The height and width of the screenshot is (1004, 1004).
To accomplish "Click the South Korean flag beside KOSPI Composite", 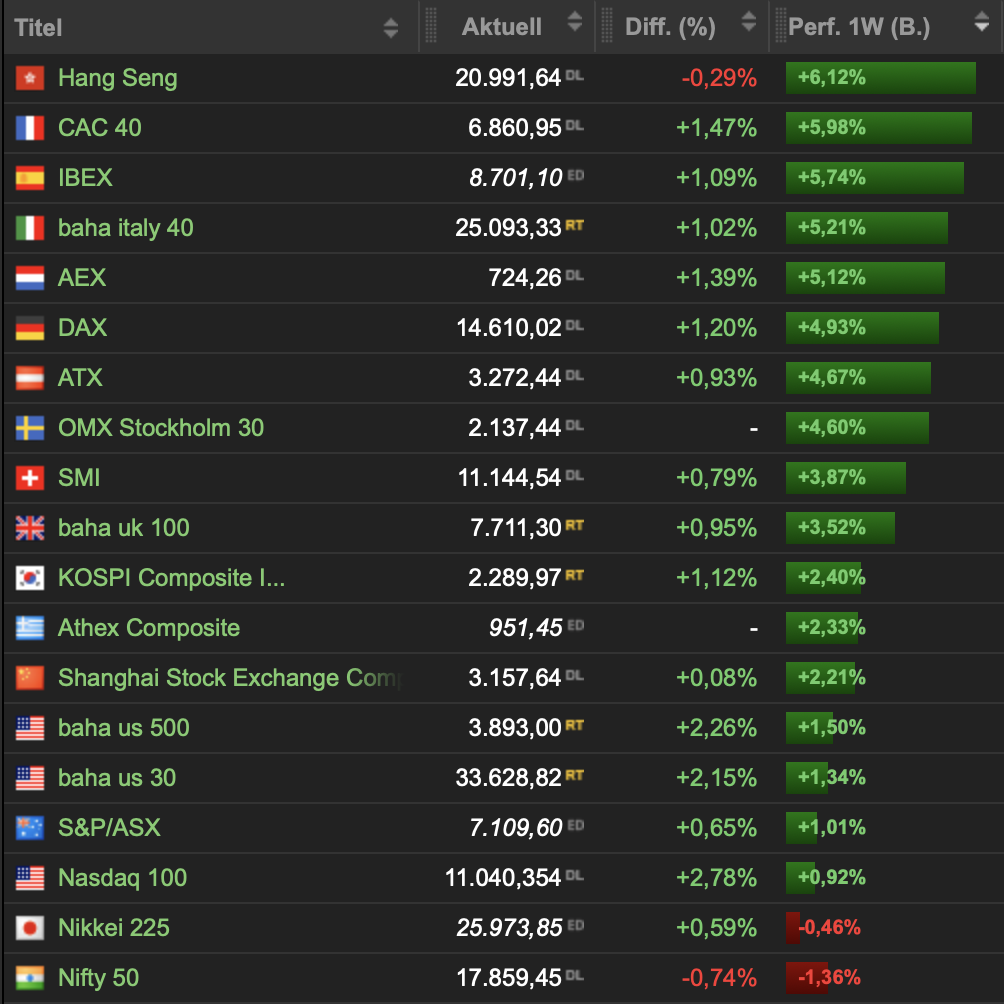I will [30, 578].
